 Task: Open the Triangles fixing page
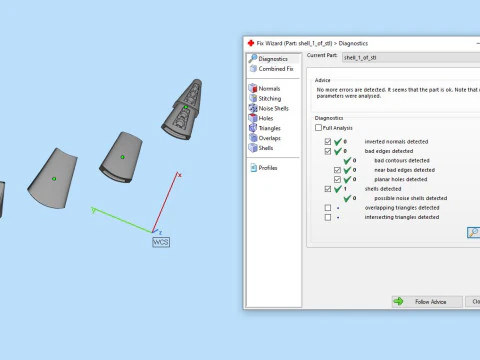[x=265, y=128]
